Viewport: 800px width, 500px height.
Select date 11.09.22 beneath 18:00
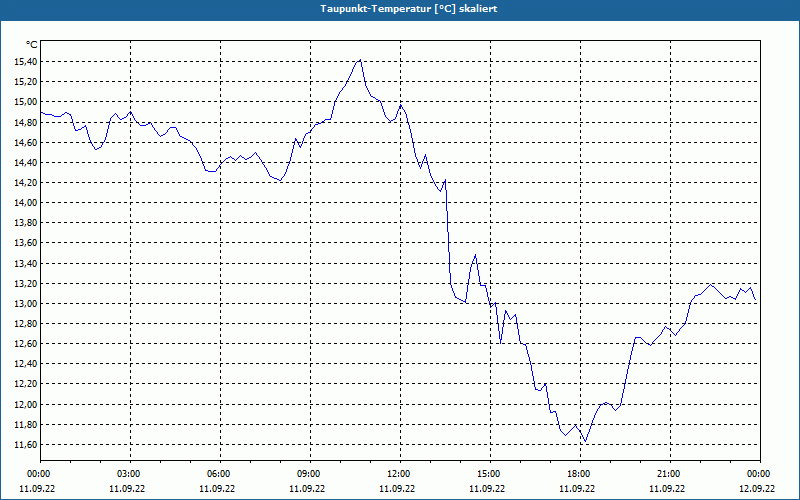577,489
